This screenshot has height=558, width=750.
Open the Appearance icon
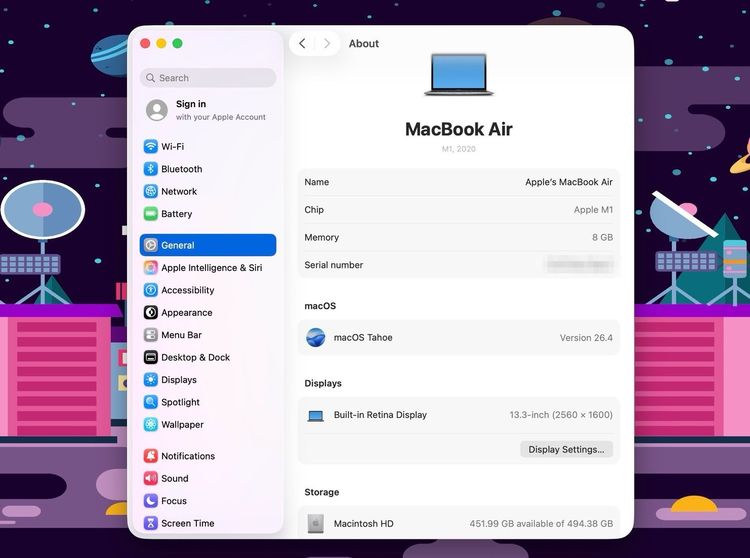[151, 313]
